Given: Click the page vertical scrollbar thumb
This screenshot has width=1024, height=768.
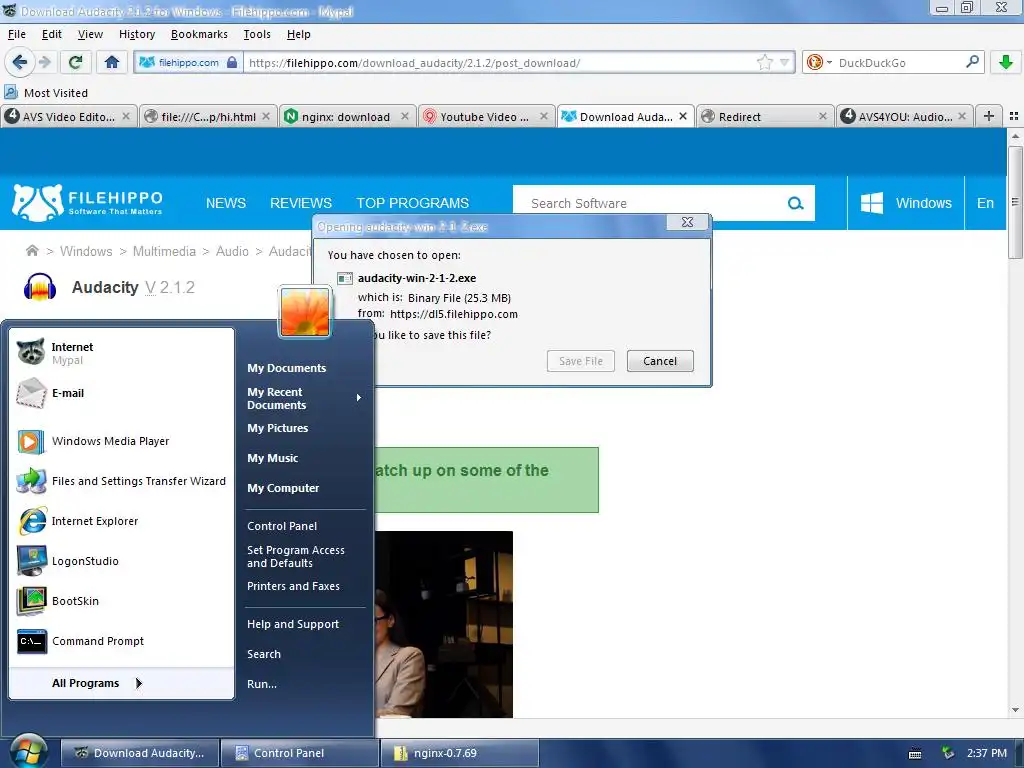Looking at the screenshot, I should pos(1014,202).
